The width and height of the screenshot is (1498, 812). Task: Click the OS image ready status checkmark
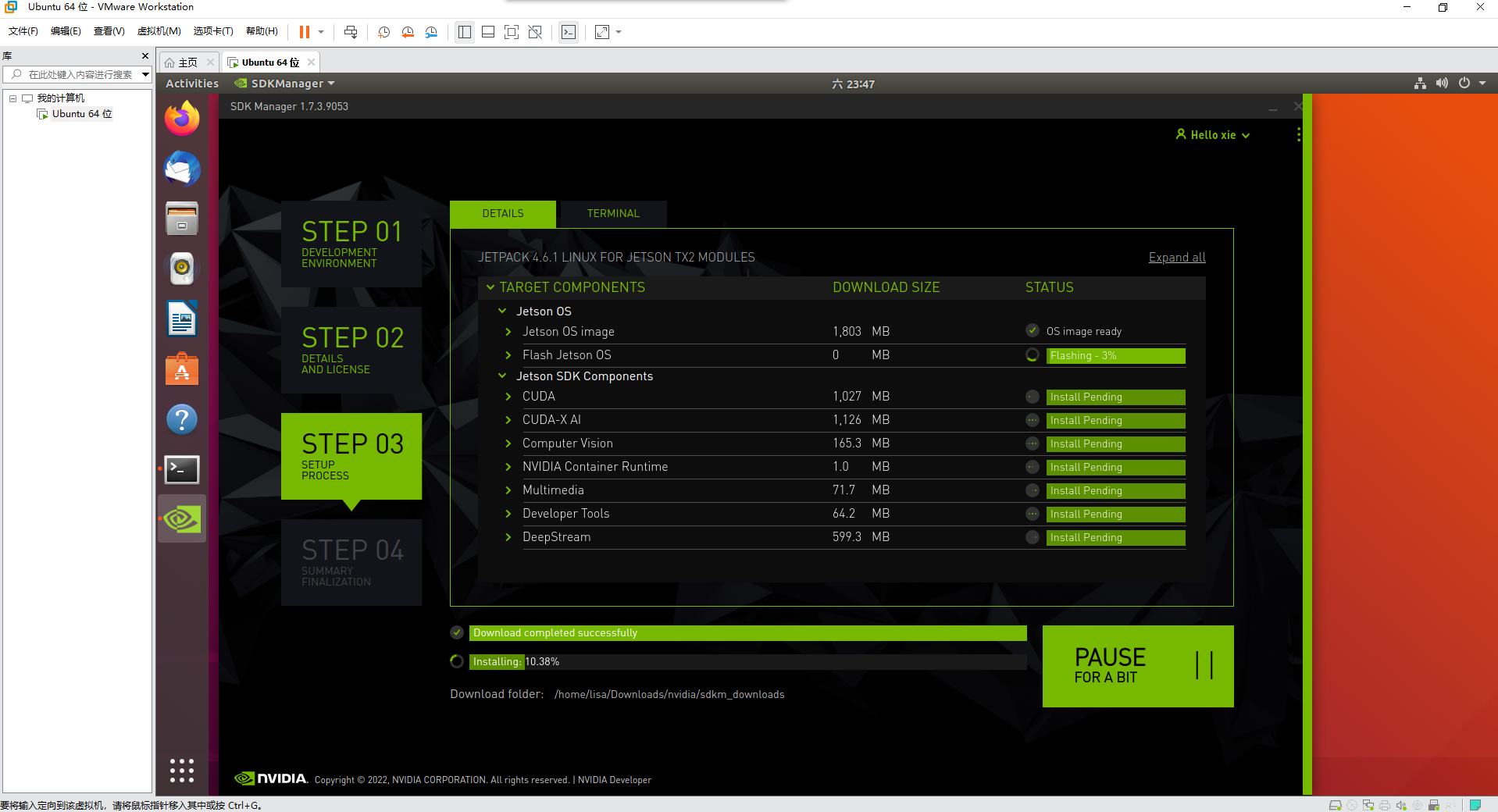tap(1032, 330)
